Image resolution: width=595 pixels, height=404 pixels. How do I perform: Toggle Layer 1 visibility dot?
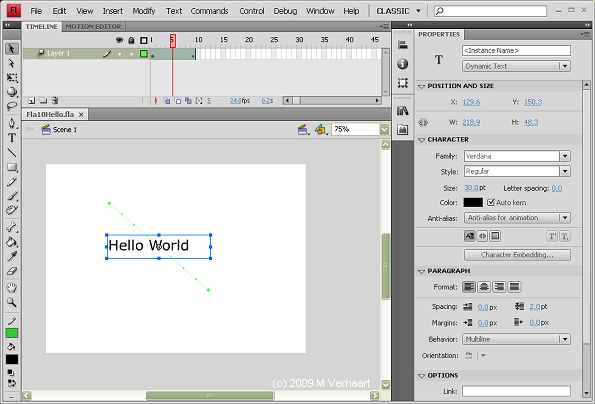120,54
